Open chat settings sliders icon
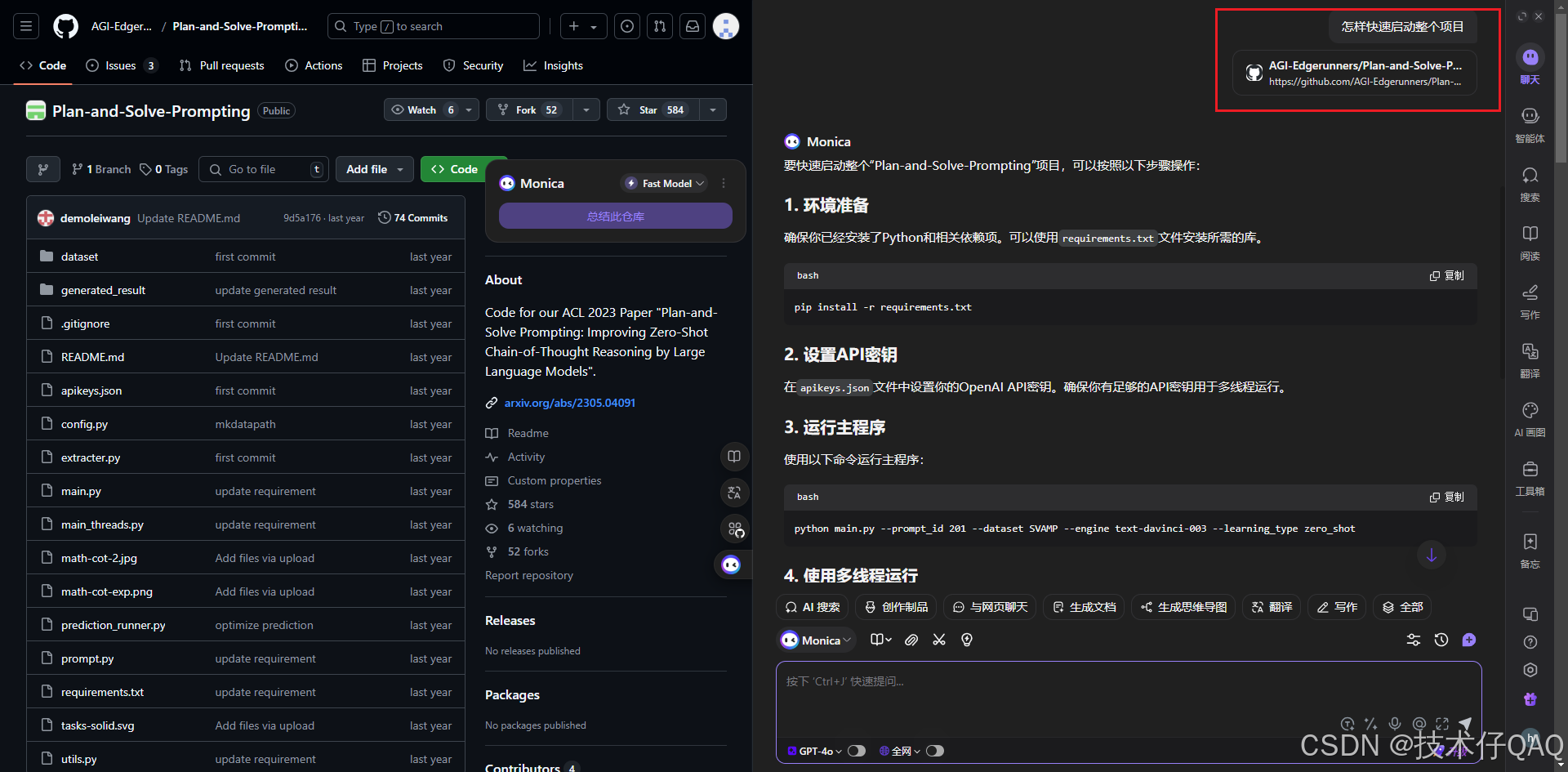 click(1414, 640)
